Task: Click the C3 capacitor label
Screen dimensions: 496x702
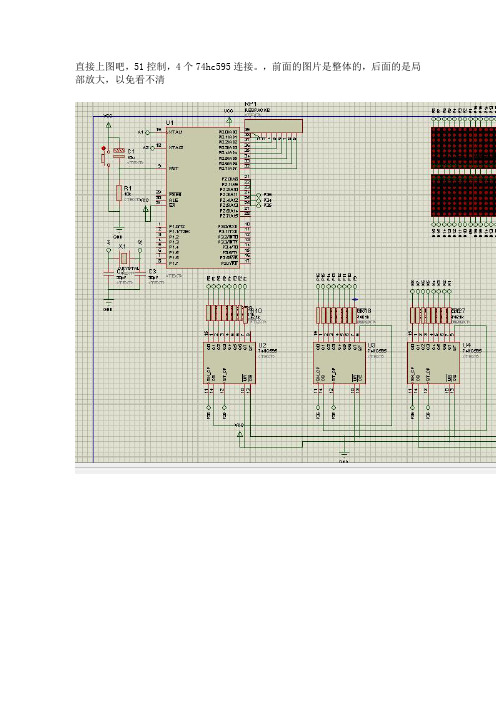Action: coord(152,272)
